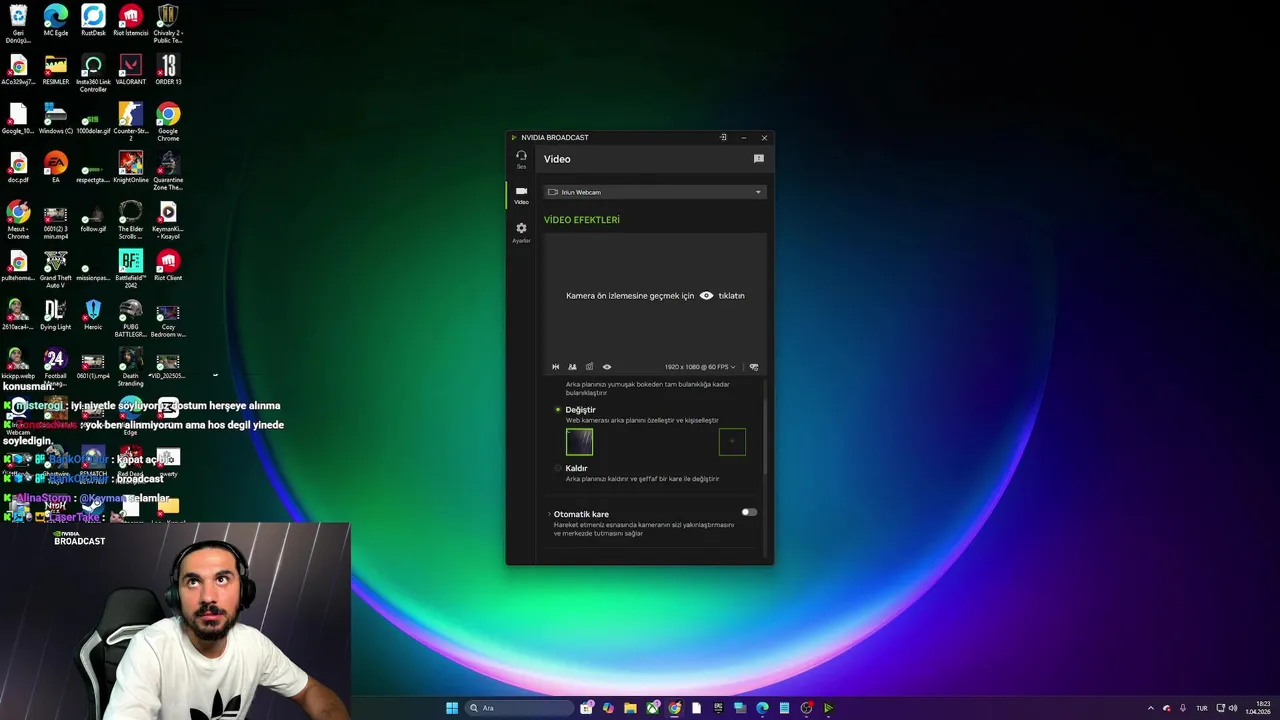The image size is (1280, 720).
Task: Click the eye icon in the preview message
Action: click(706, 296)
